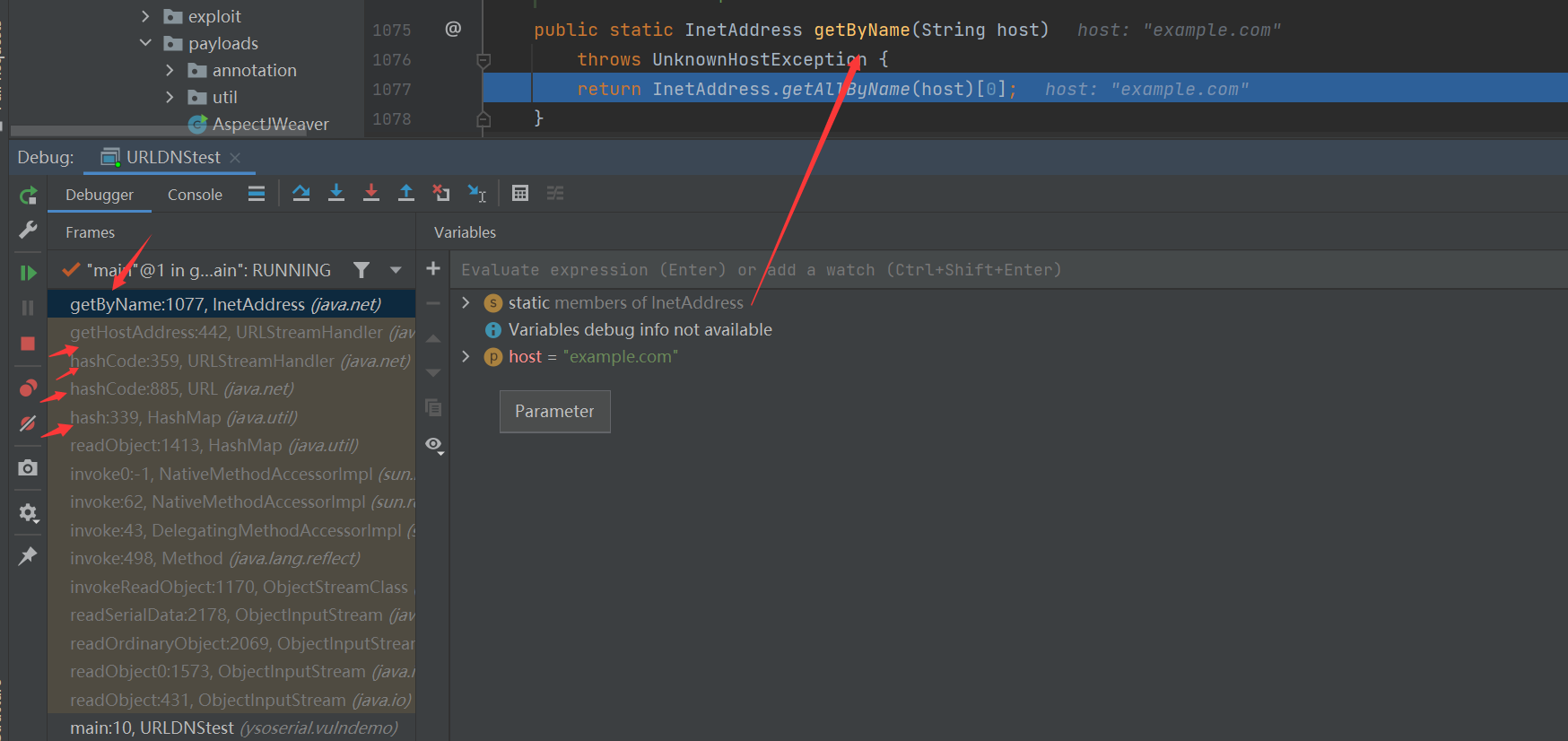The width and height of the screenshot is (1568, 741).
Task: Click the Step Over debugger icon
Action: [x=301, y=193]
